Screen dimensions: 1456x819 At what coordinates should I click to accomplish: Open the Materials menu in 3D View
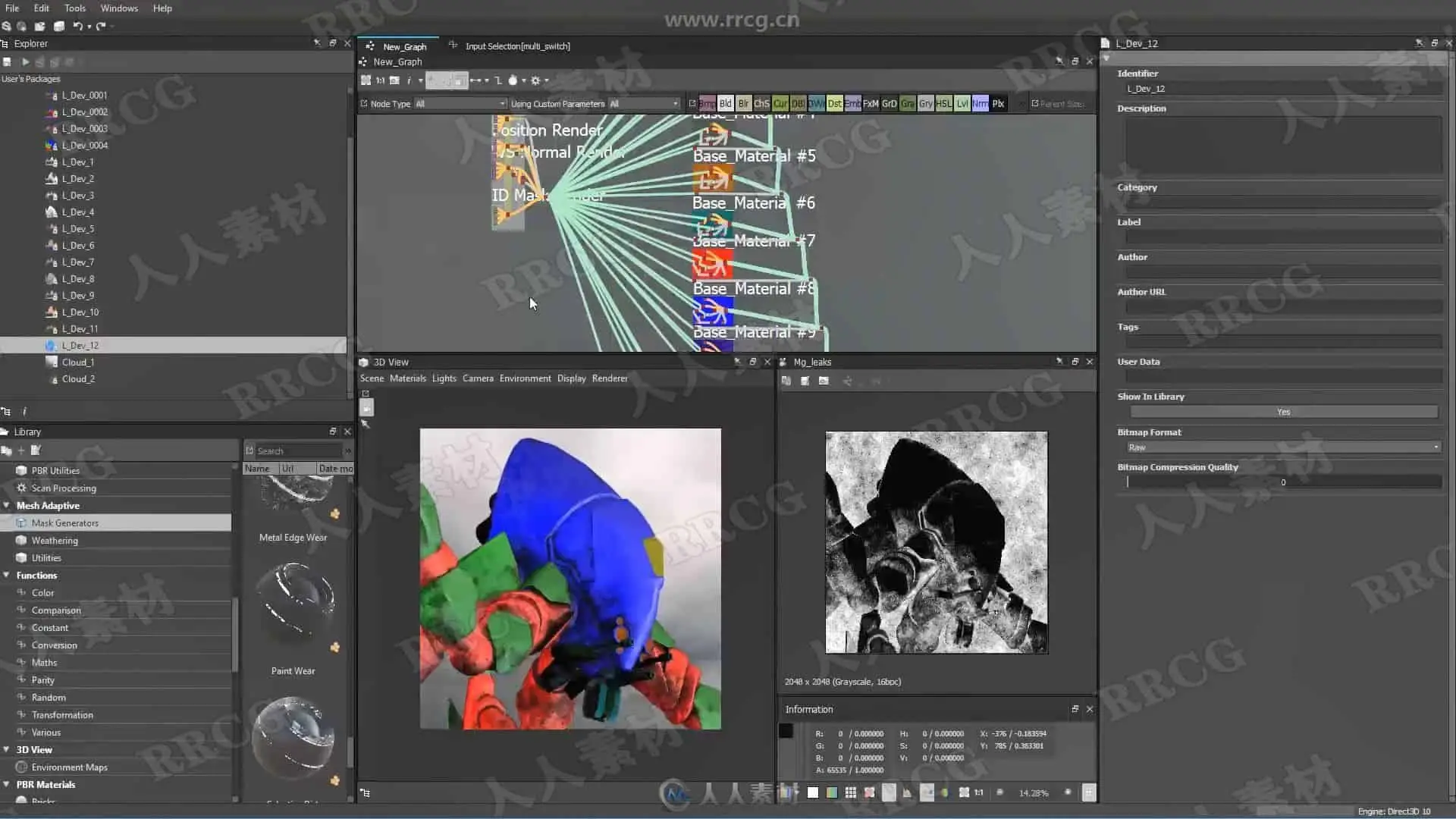[x=407, y=378]
